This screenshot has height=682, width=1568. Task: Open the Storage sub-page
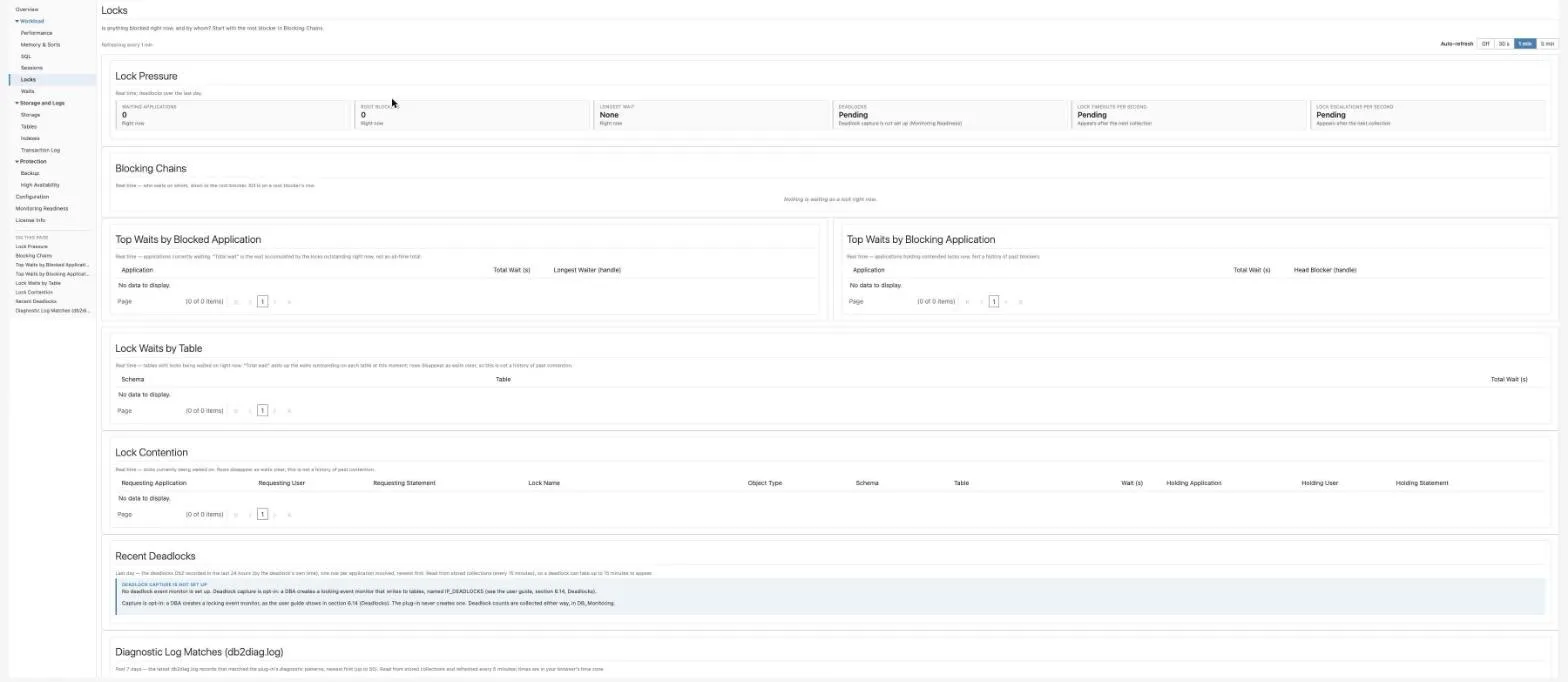pos(30,115)
